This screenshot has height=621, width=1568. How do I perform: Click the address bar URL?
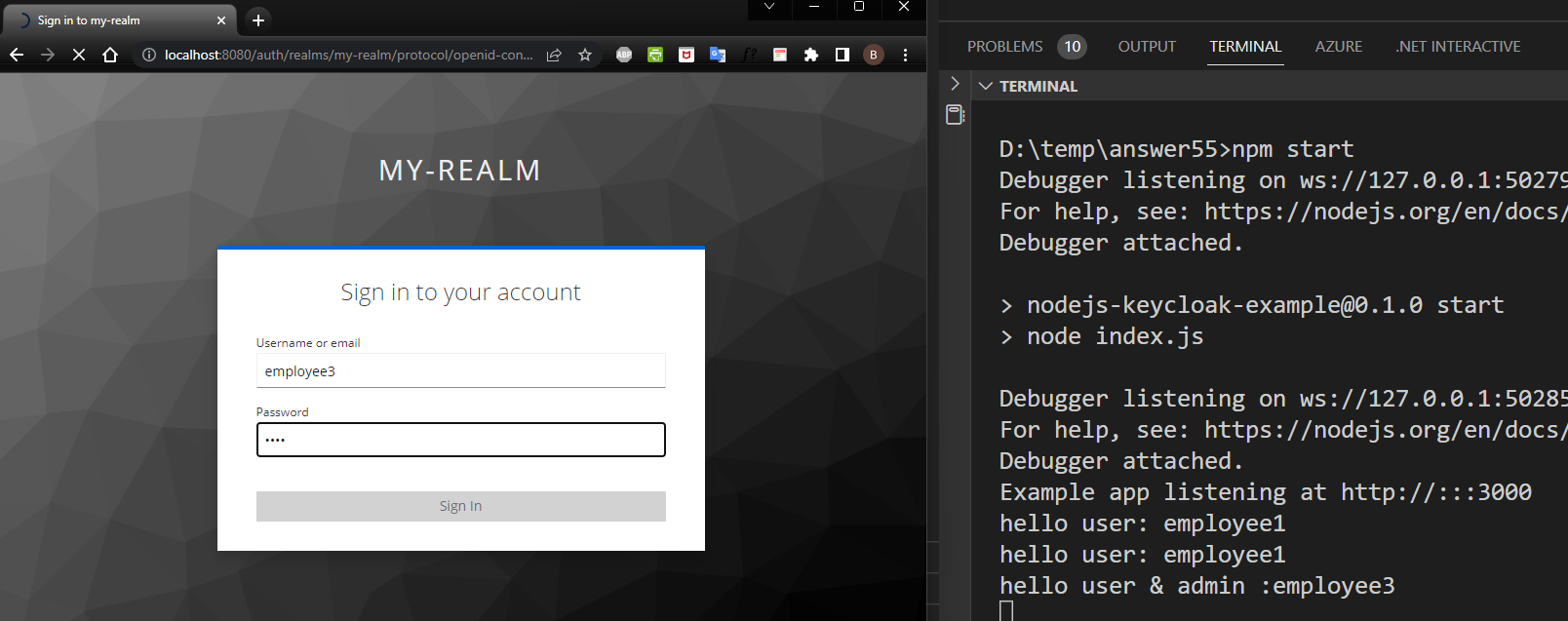(x=348, y=55)
